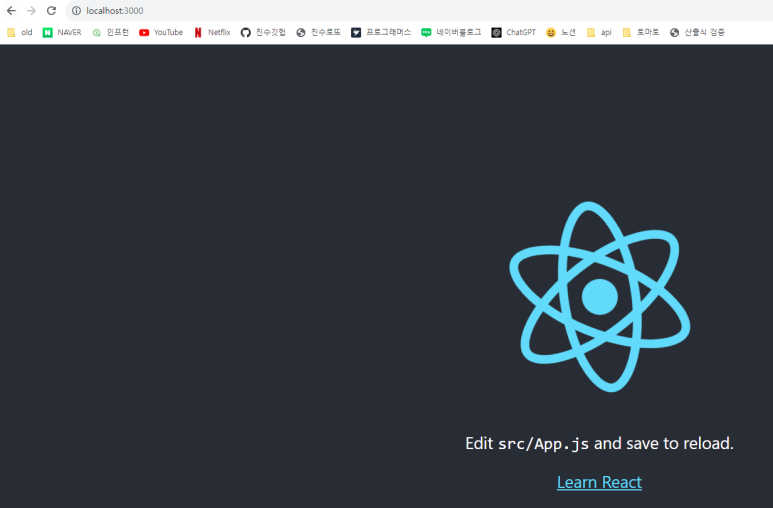Focus the localhost:3000 address bar
This screenshot has width=773, height=508.
[419, 10]
